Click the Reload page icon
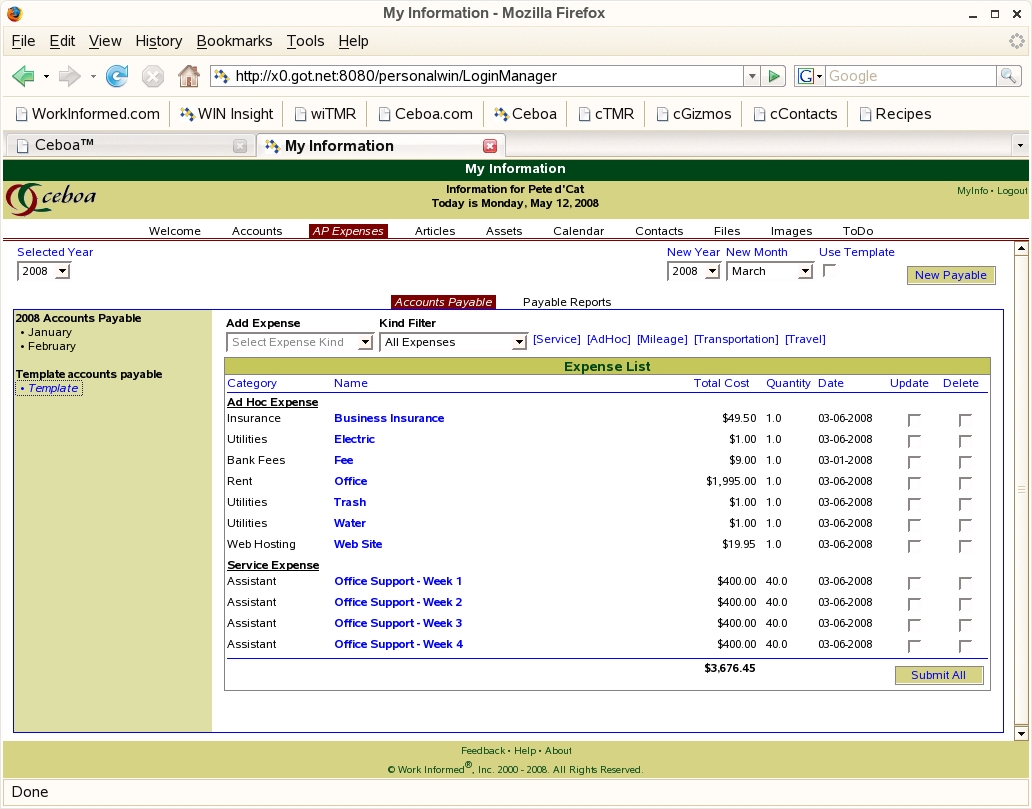Screen dimensions: 1032x809 click(117, 76)
